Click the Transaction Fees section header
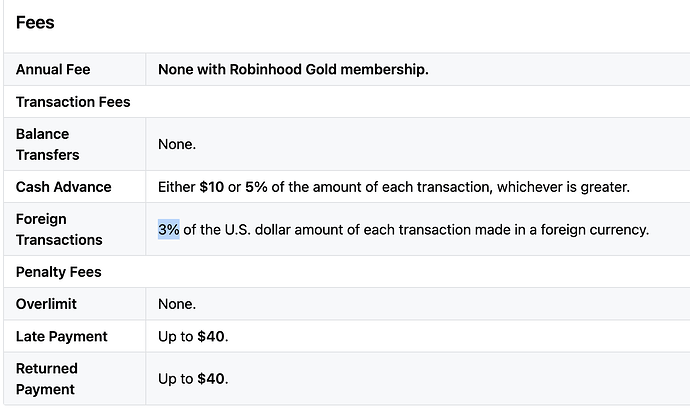The image size is (690, 412). point(73,102)
